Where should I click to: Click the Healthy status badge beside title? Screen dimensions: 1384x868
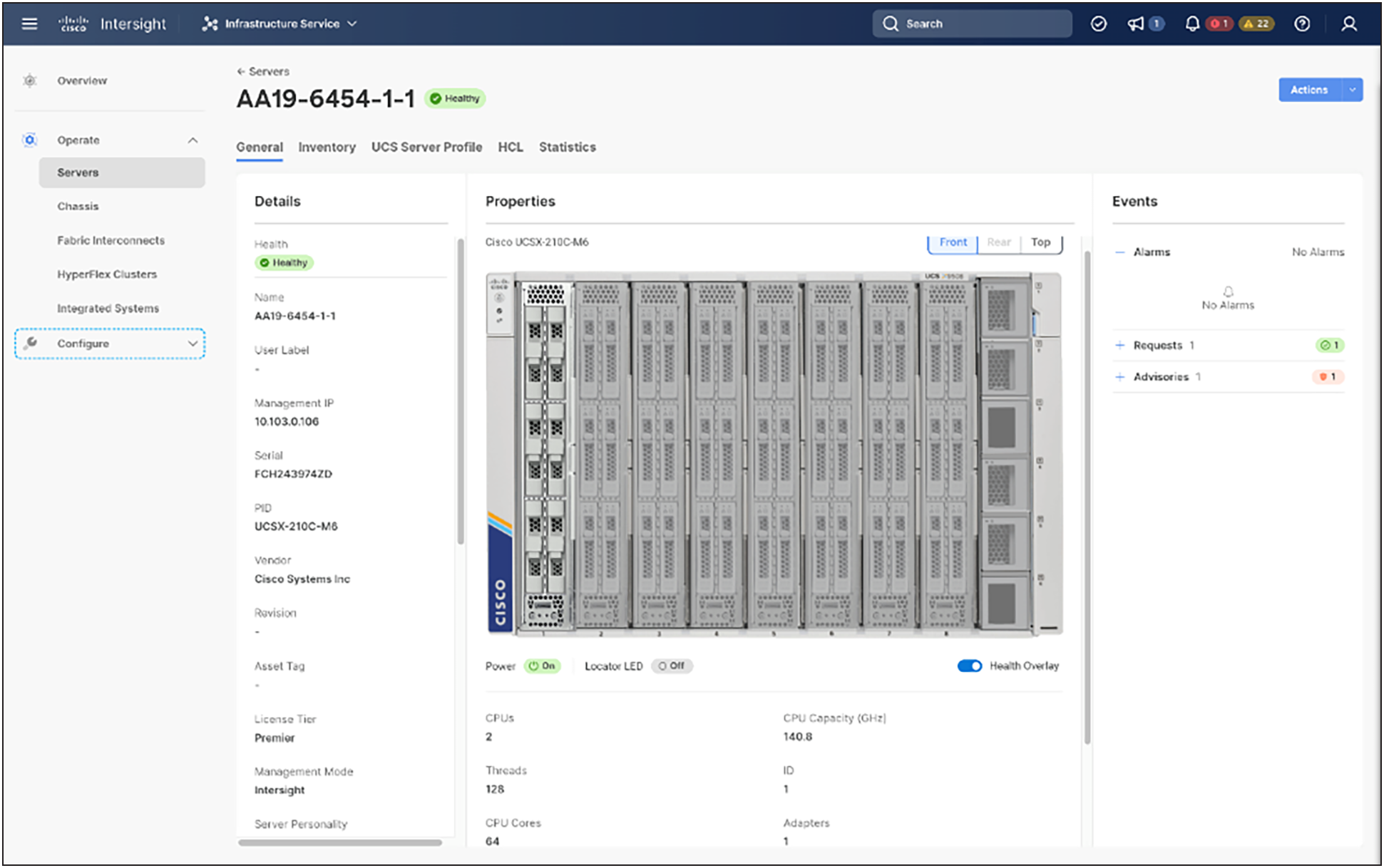(455, 98)
